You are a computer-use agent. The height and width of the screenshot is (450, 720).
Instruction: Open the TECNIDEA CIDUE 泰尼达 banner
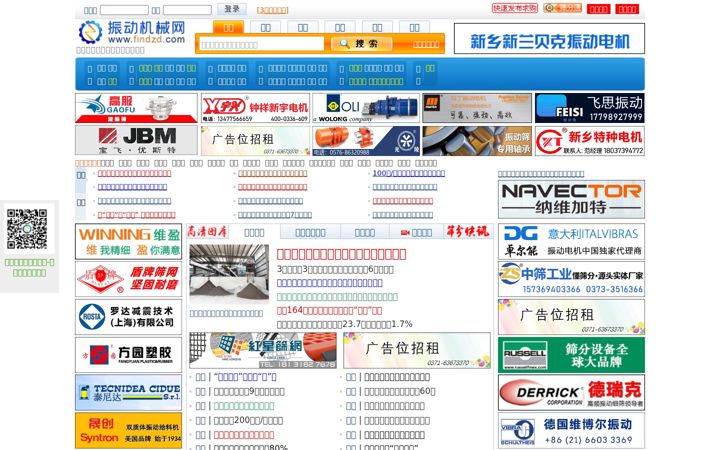129,393
